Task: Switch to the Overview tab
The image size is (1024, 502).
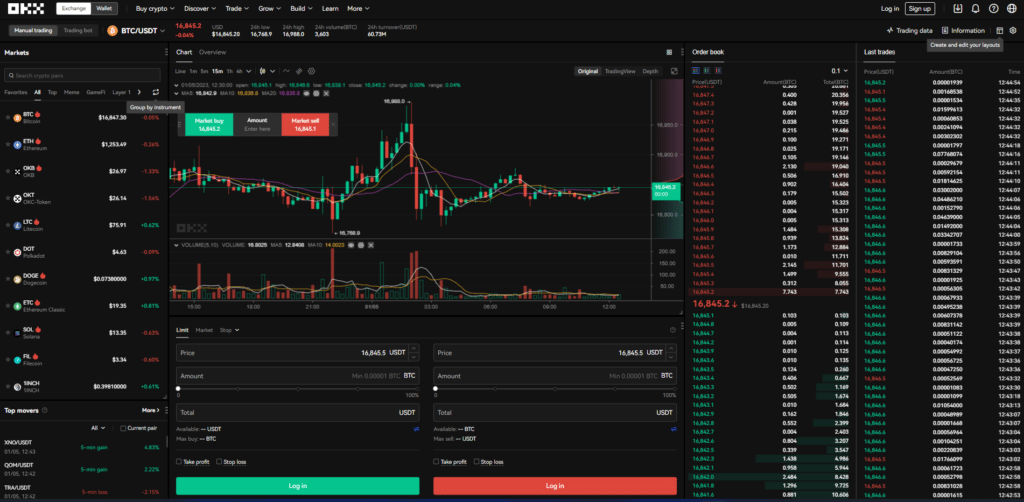Action: pyautogui.click(x=212, y=52)
